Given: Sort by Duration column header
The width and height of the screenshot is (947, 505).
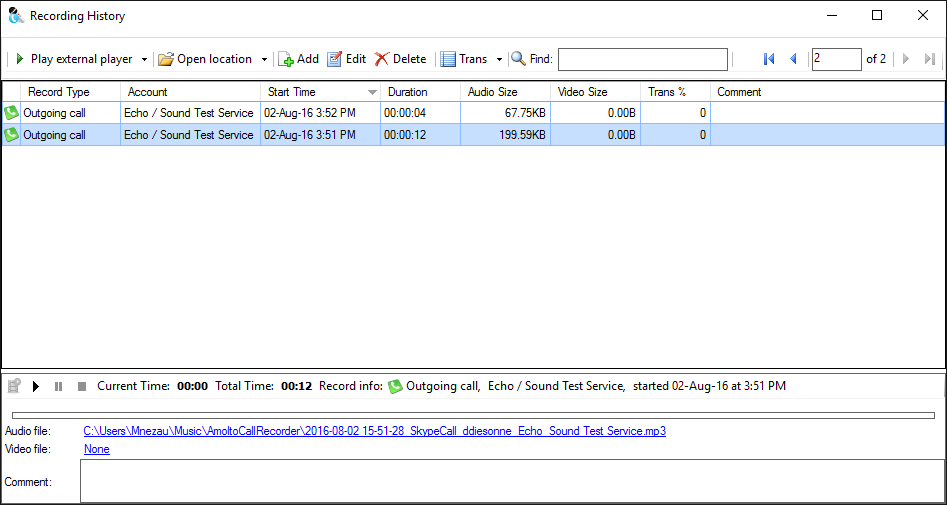Looking at the screenshot, I should click(x=420, y=92).
